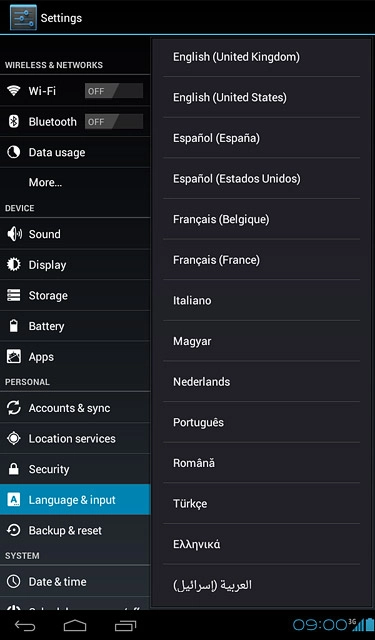The width and height of the screenshot is (375, 640).
Task: Tap the Android home navigation button
Action: tap(75, 625)
